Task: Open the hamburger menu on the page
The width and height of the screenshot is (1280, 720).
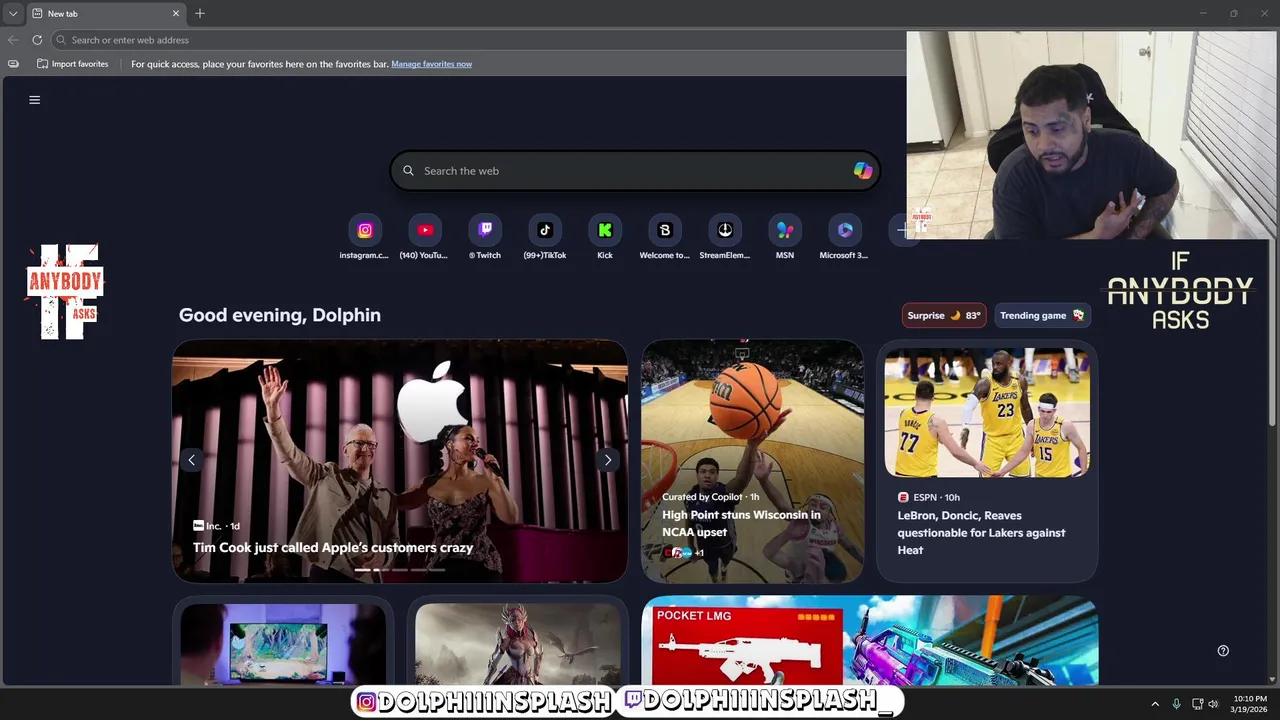Action: [x=35, y=100]
